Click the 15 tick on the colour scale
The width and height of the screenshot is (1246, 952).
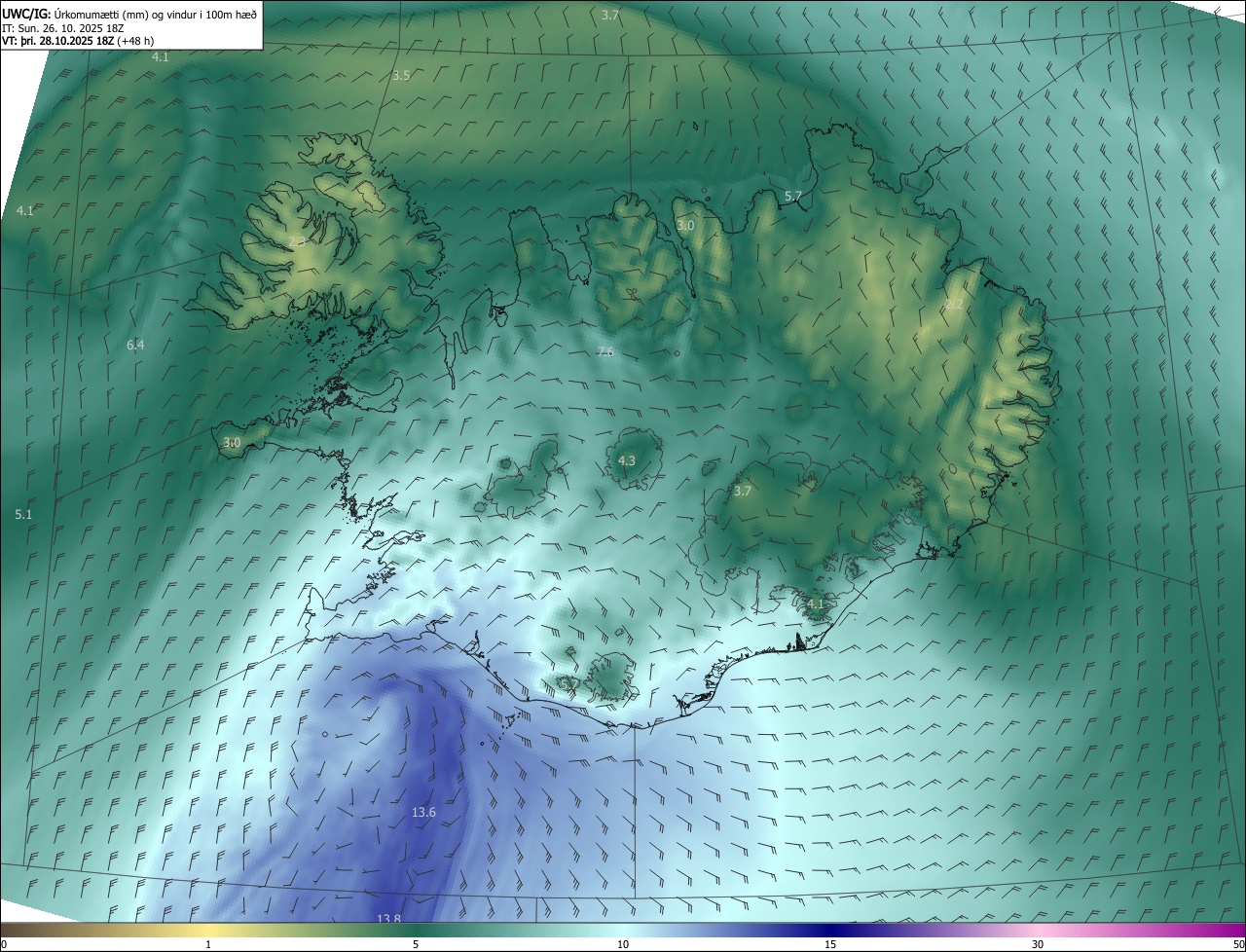coord(830,944)
